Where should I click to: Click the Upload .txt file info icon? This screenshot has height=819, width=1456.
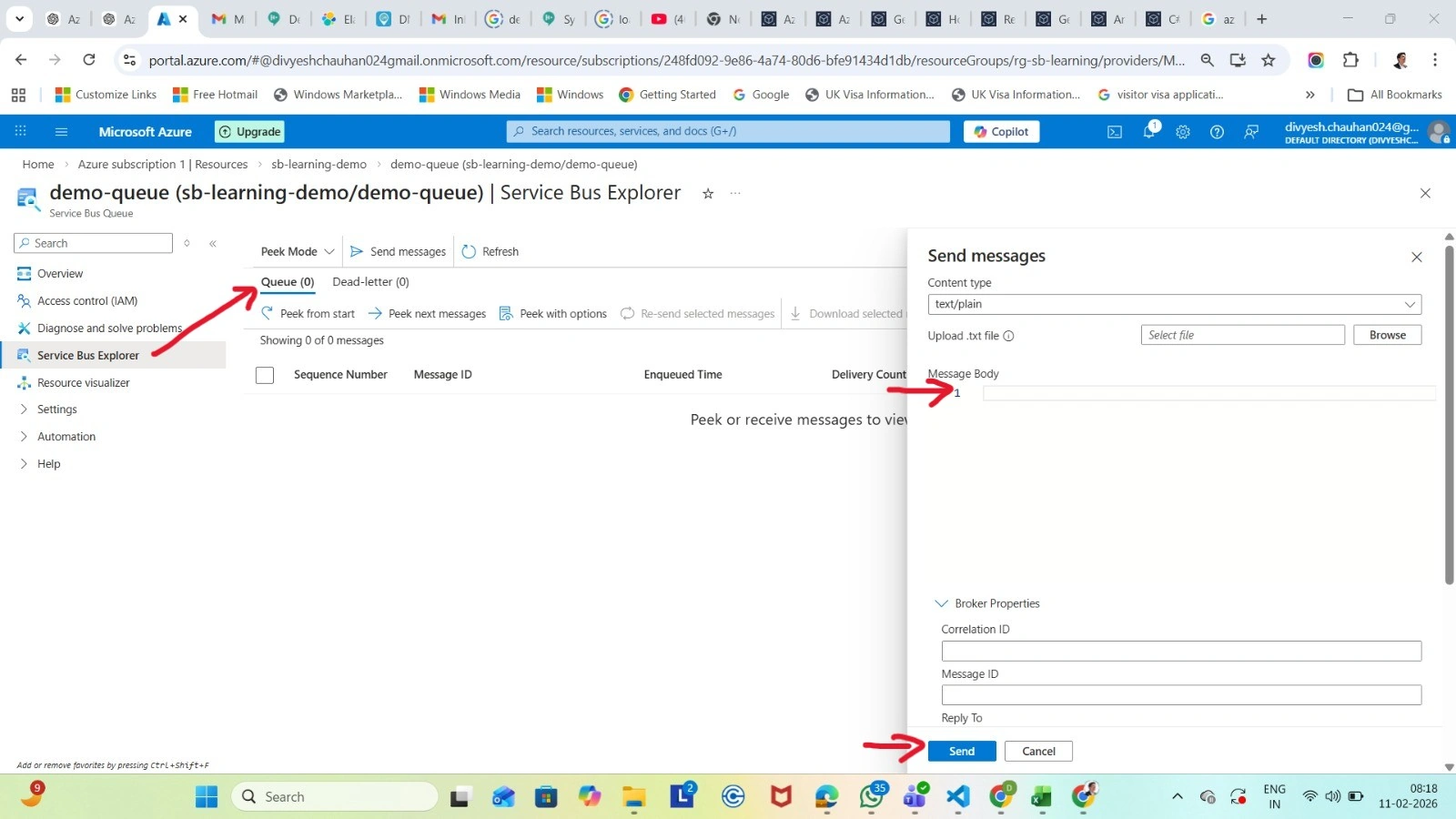click(1008, 336)
